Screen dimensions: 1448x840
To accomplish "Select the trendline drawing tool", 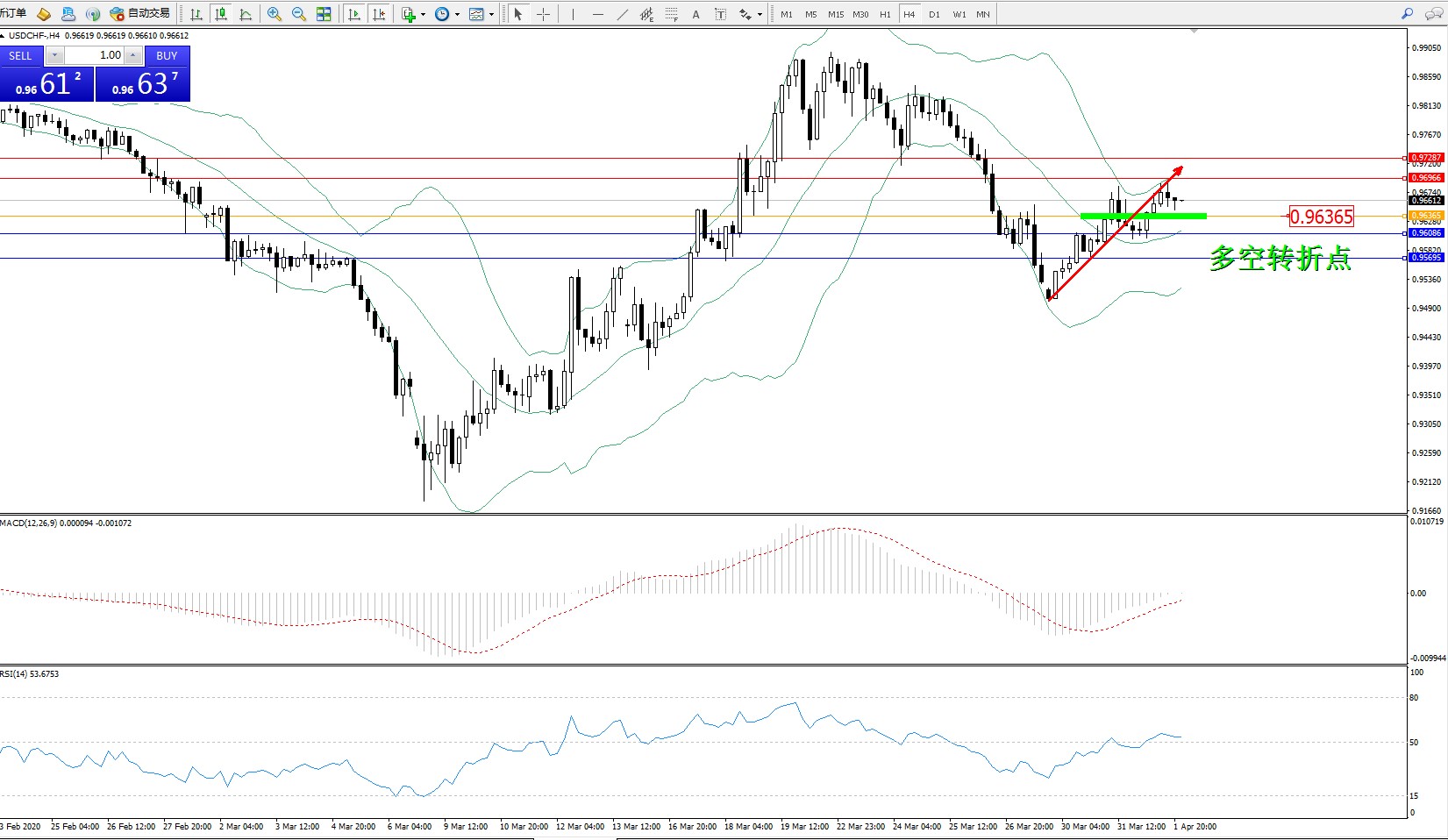I will pos(622,14).
